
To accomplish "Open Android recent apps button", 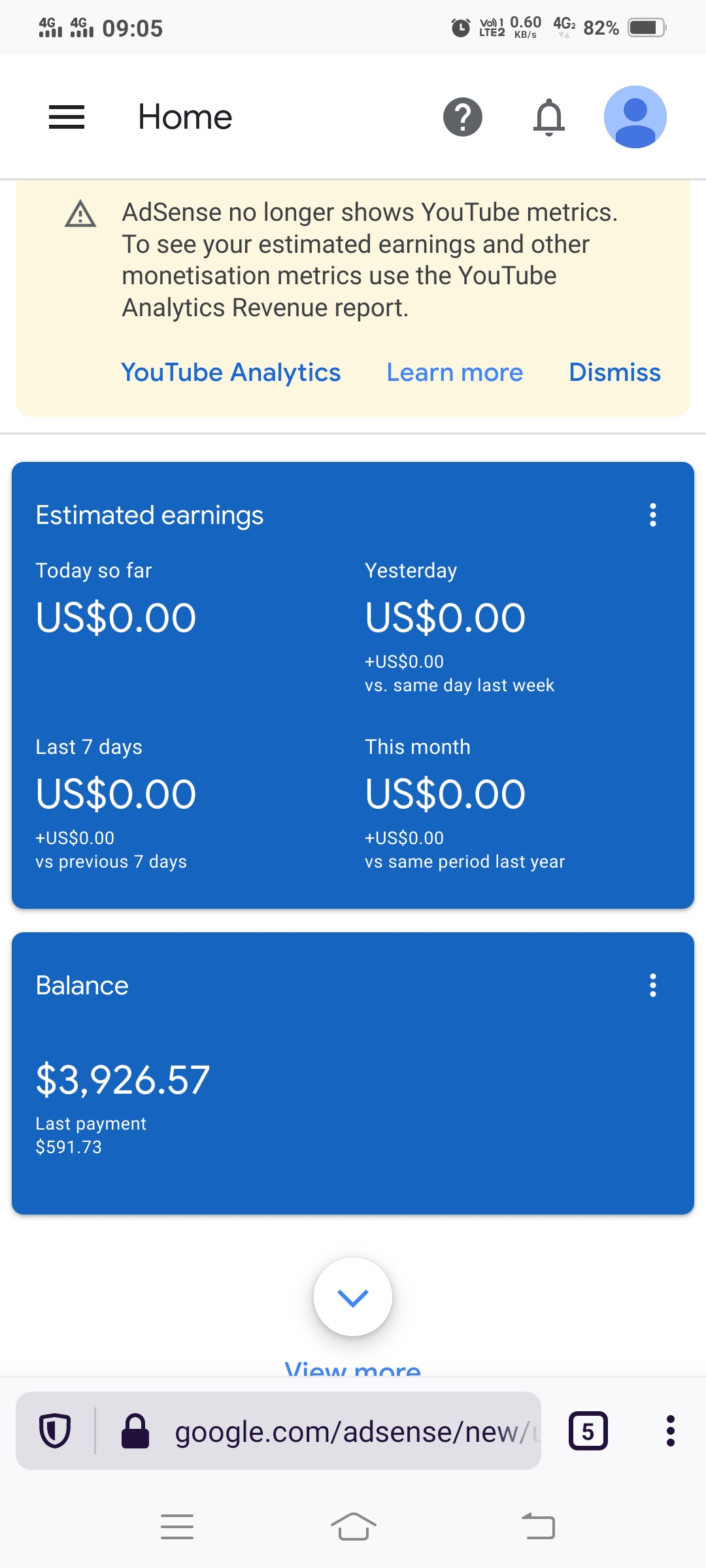I will [177, 1527].
